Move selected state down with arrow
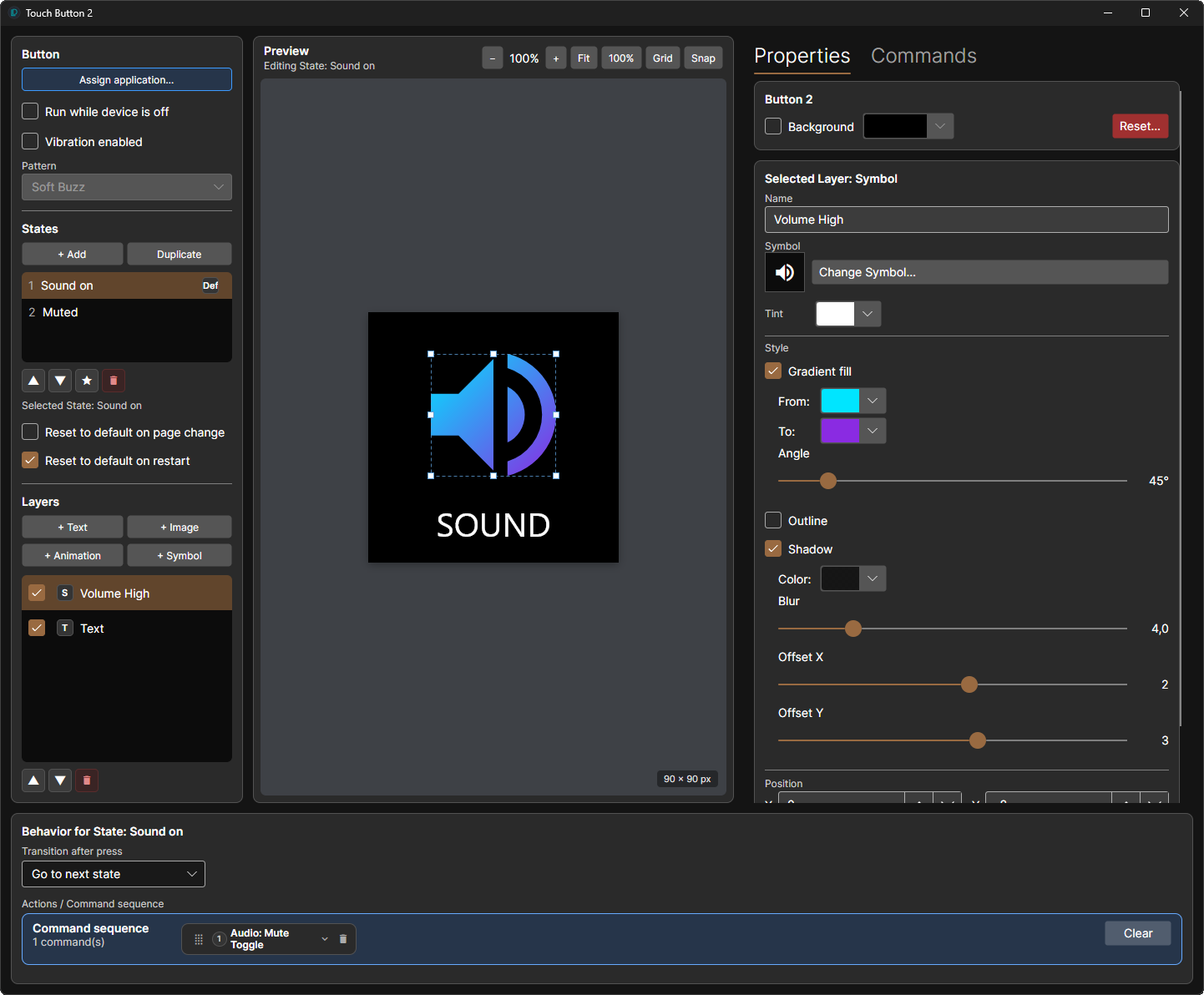 coord(60,381)
